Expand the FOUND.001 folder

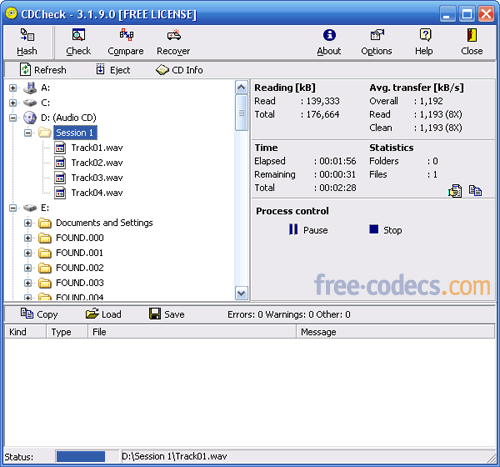28,253
